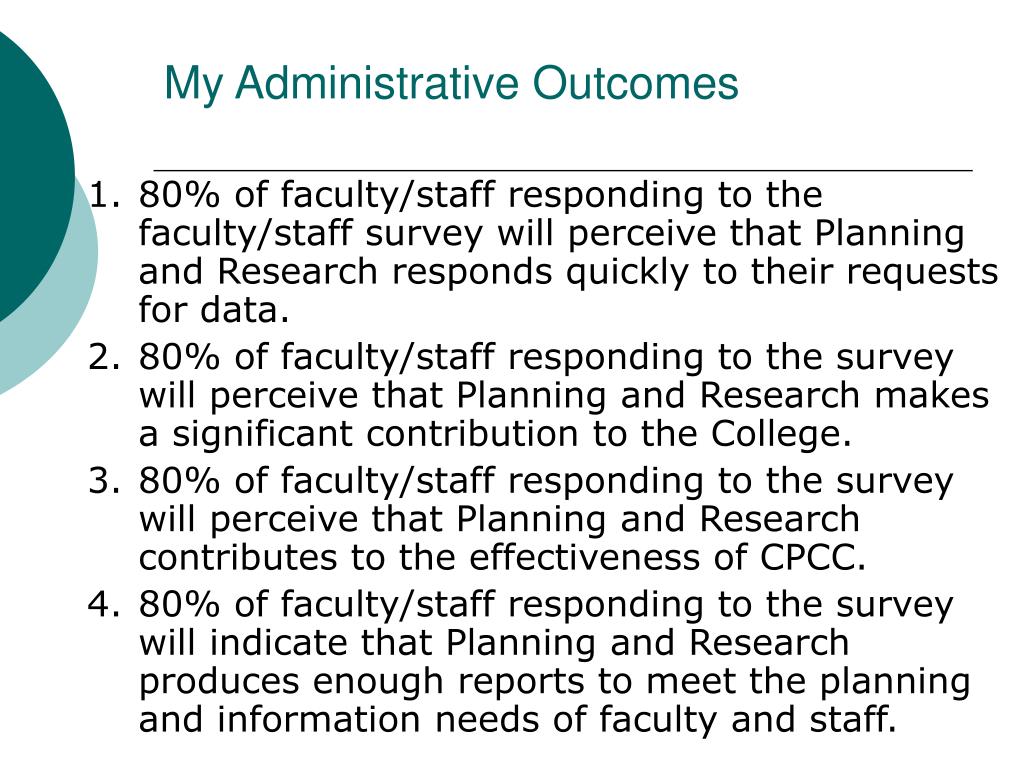Select list number 4 marker
Image resolution: width=1024 pixels, height=768 pixels.
[104, 604]
